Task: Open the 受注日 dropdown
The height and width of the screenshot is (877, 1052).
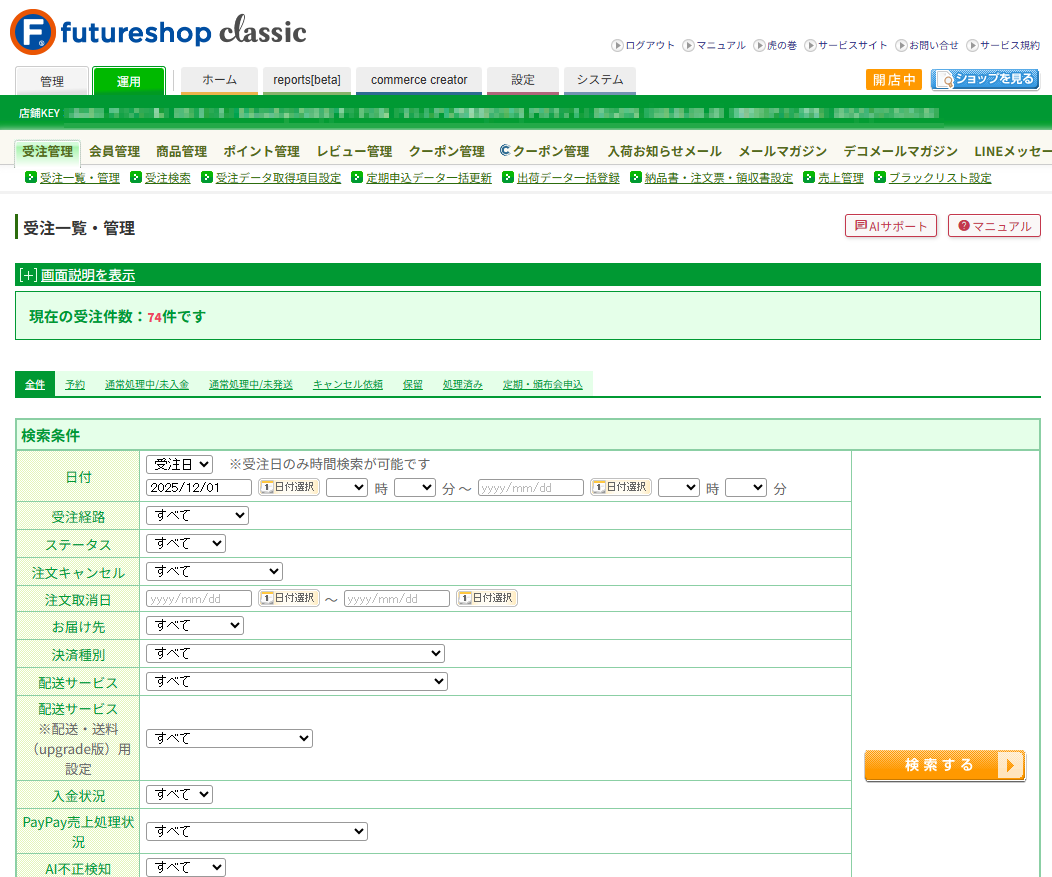Action: (179, 463)
